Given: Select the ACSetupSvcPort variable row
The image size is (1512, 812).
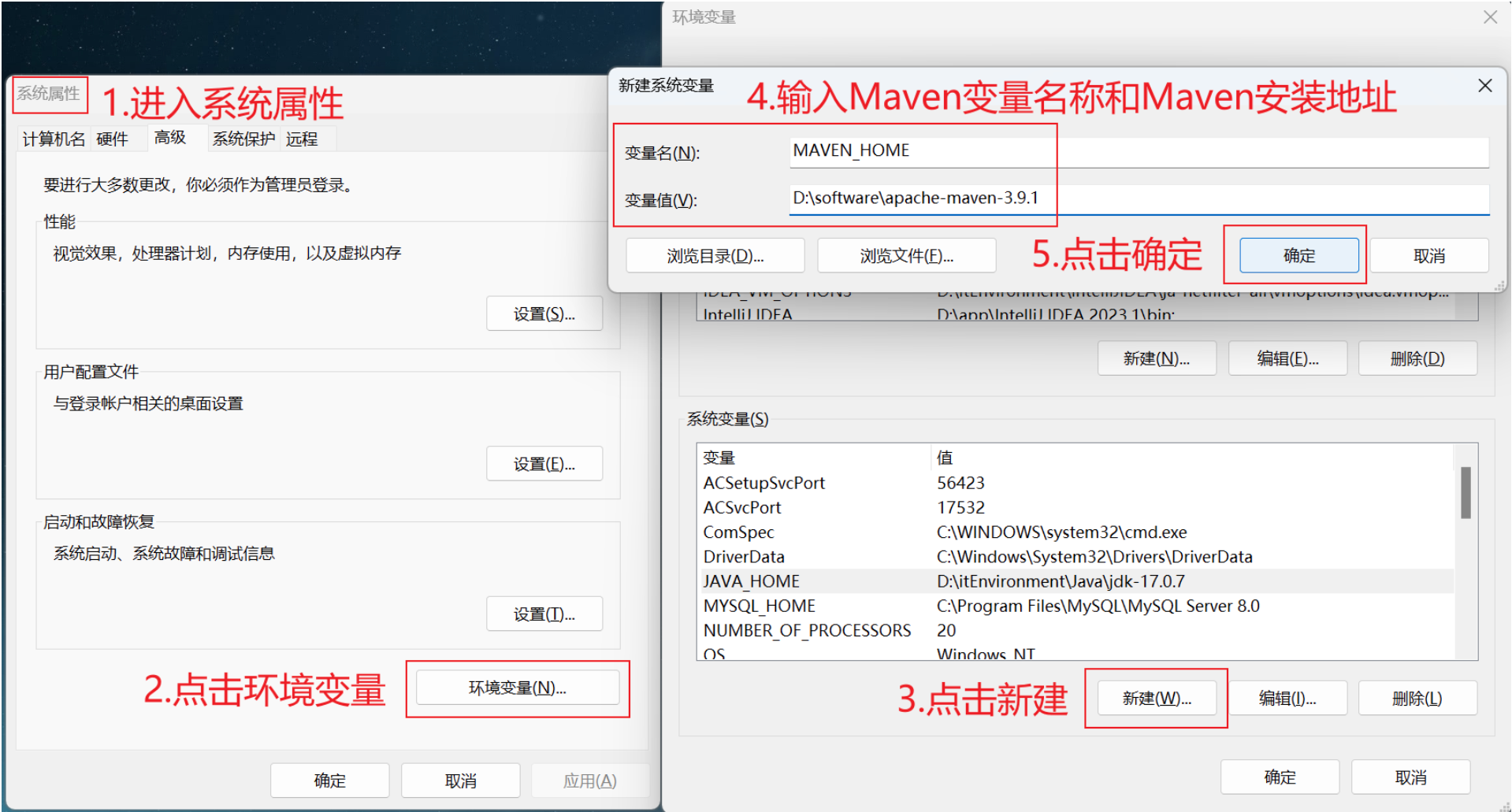Looking at the screenshot, I should (1075, 483).
